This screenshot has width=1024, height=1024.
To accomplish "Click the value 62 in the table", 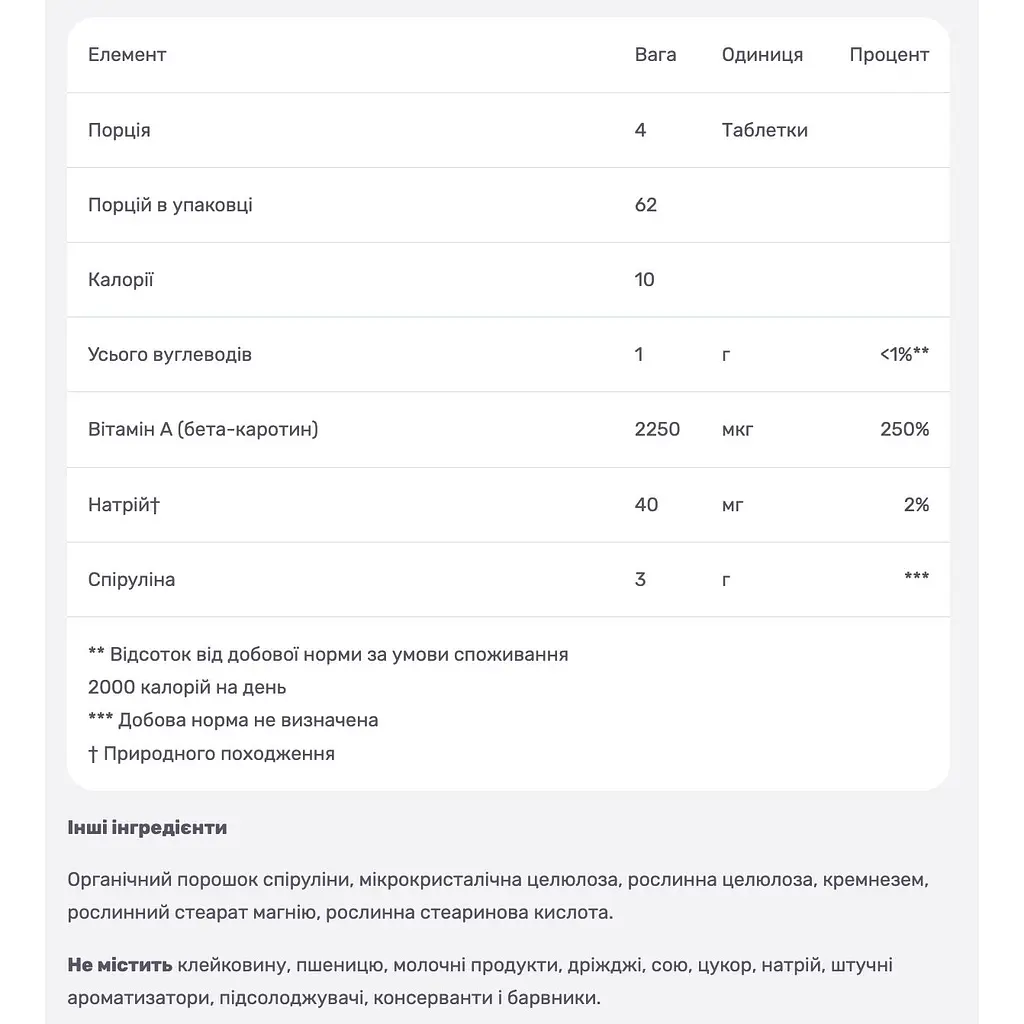I will coord(646,205).
